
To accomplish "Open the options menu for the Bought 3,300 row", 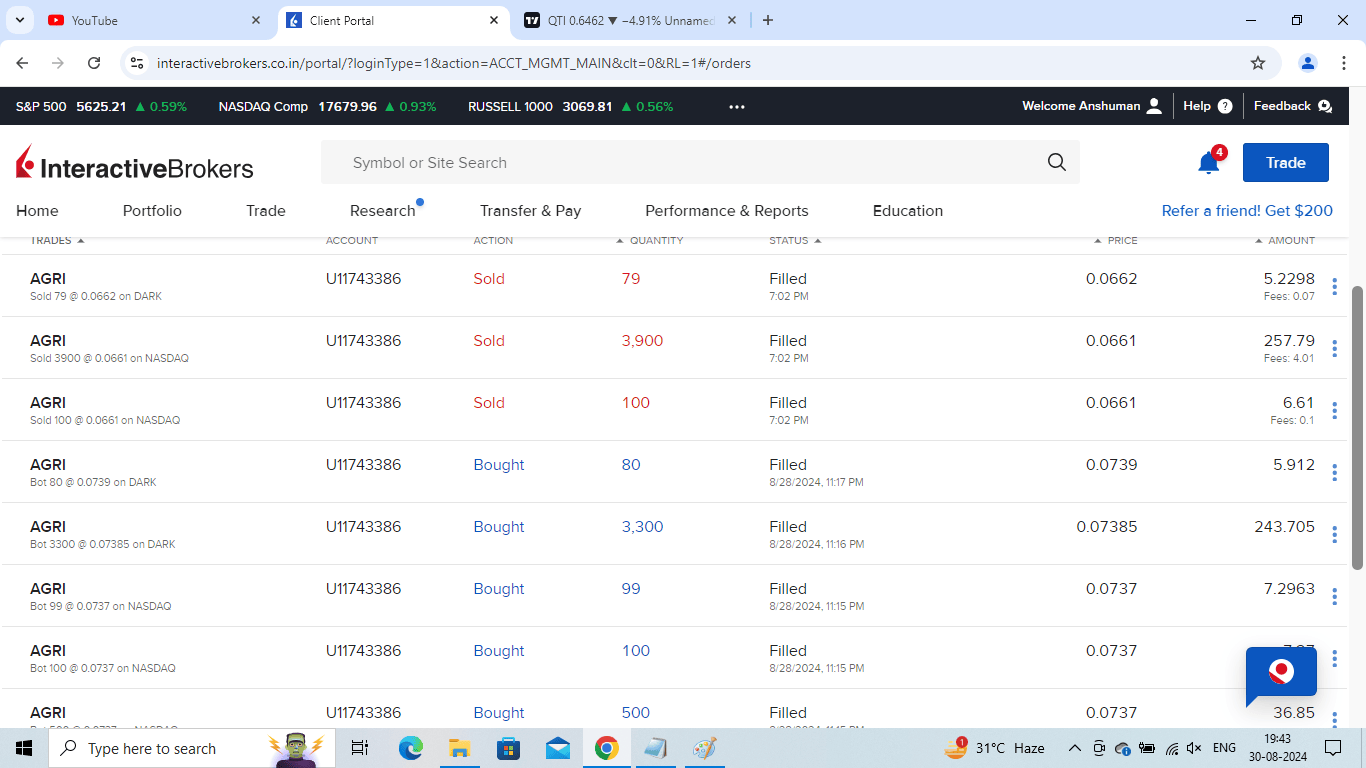I will pyautogui.click(x=1334, y=535).
